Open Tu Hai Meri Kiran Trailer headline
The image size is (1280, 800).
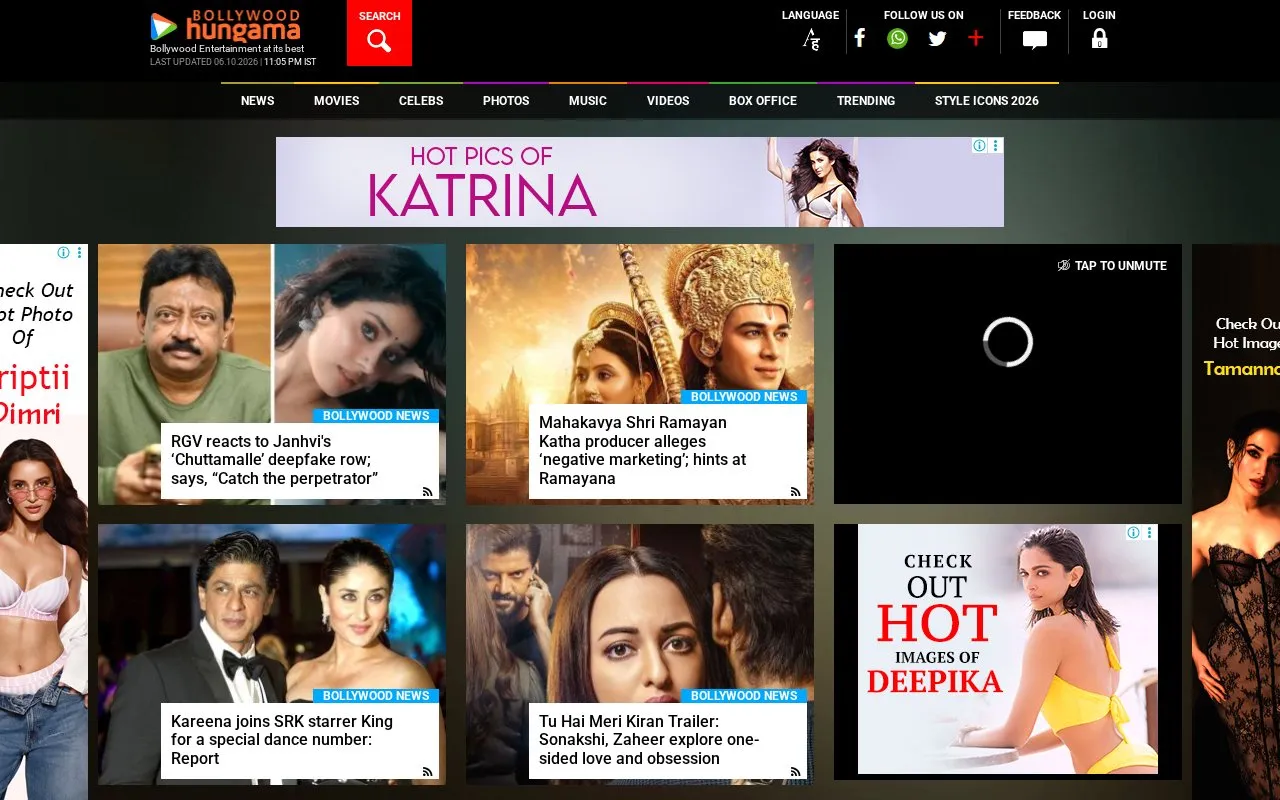(649, 740)
